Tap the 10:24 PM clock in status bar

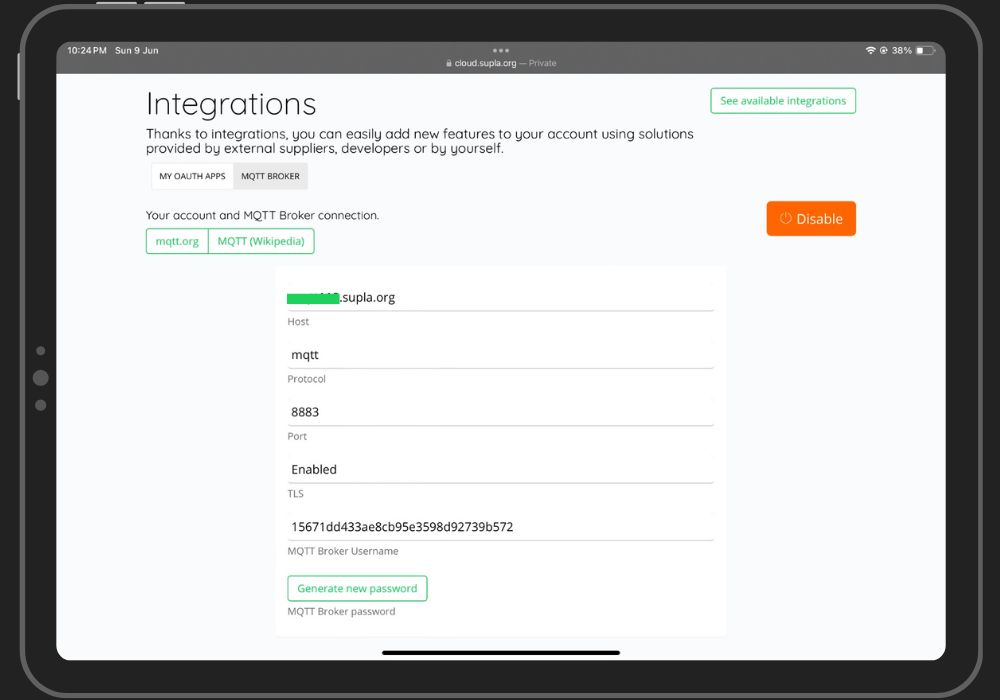pos(87,51)
